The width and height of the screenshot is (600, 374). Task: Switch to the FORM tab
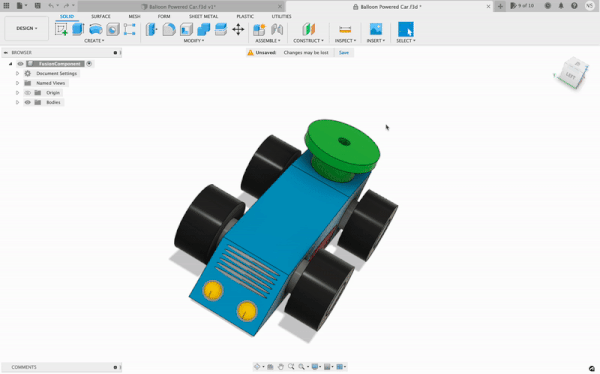click(x=164, y=16)
